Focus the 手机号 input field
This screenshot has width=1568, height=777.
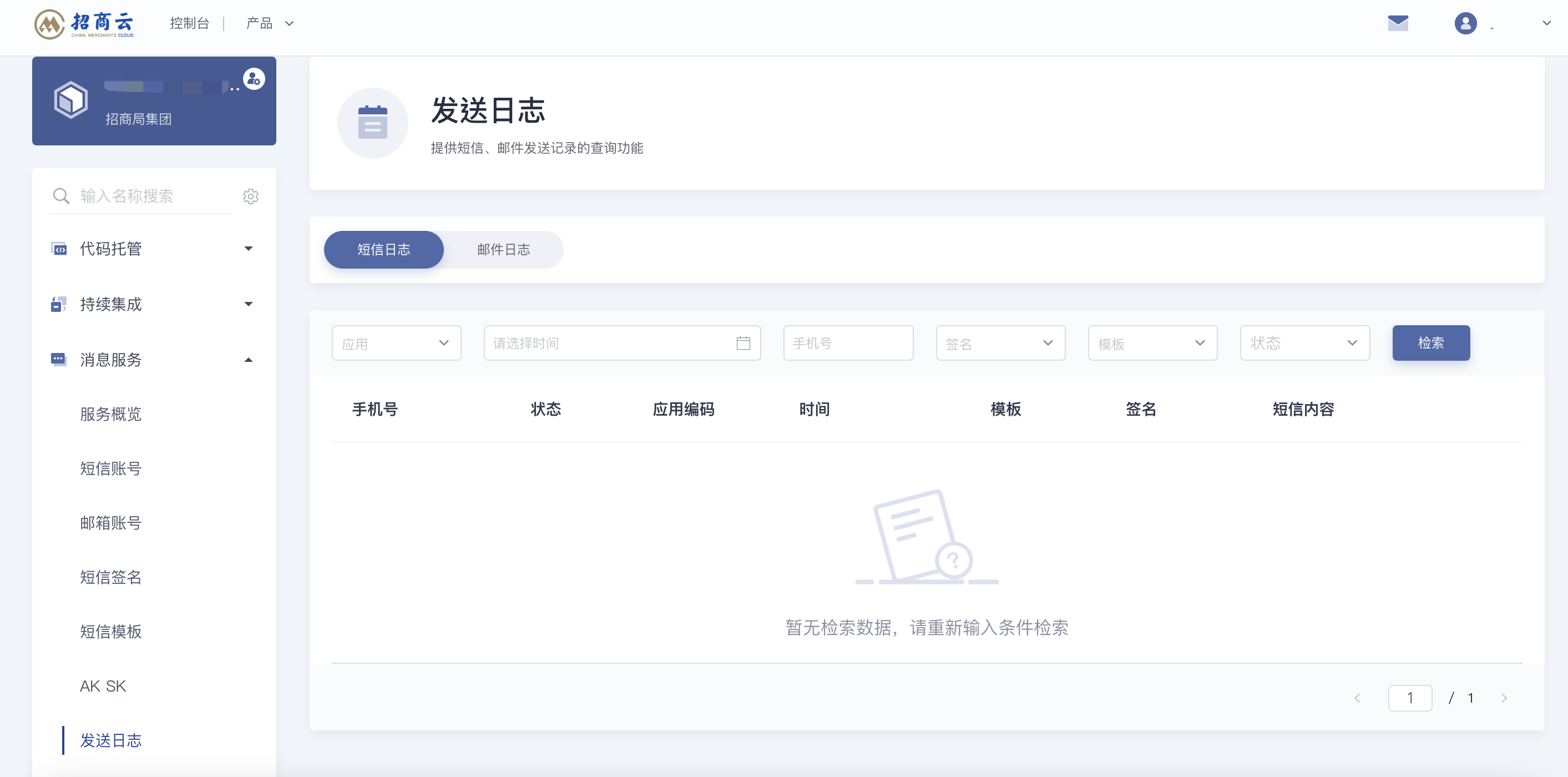pos(848,343)
